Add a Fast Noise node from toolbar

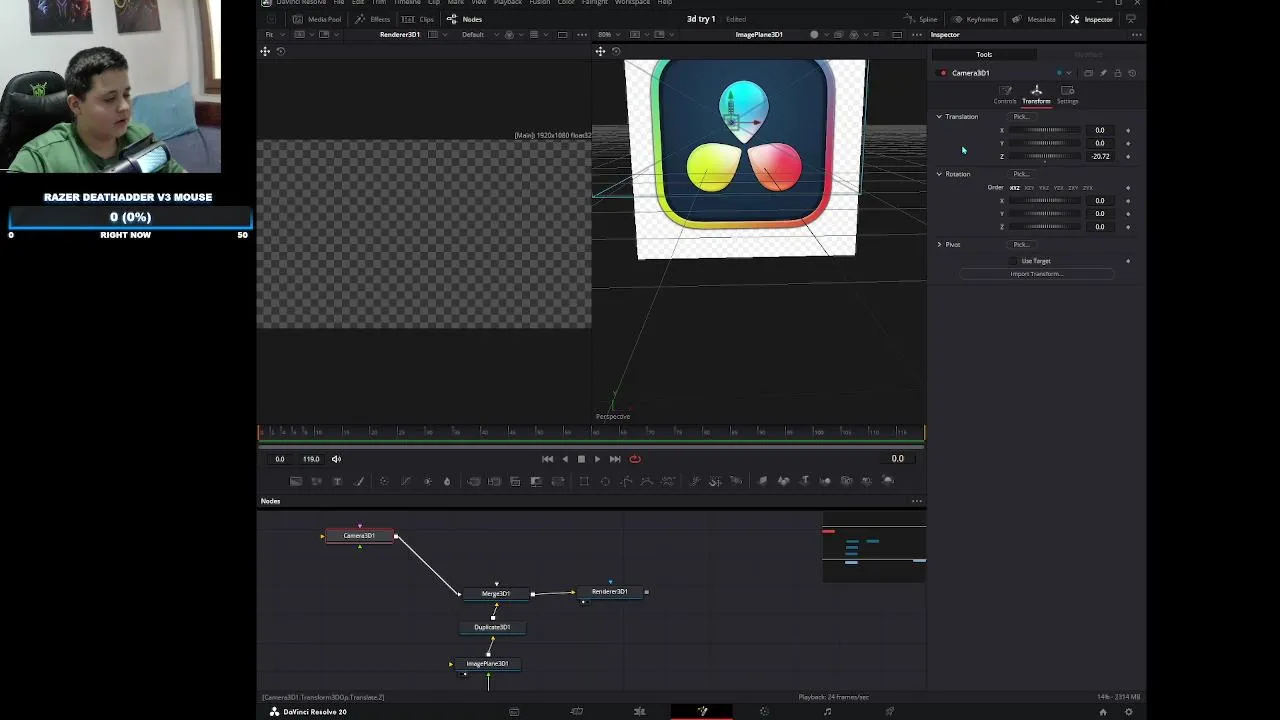316,481
